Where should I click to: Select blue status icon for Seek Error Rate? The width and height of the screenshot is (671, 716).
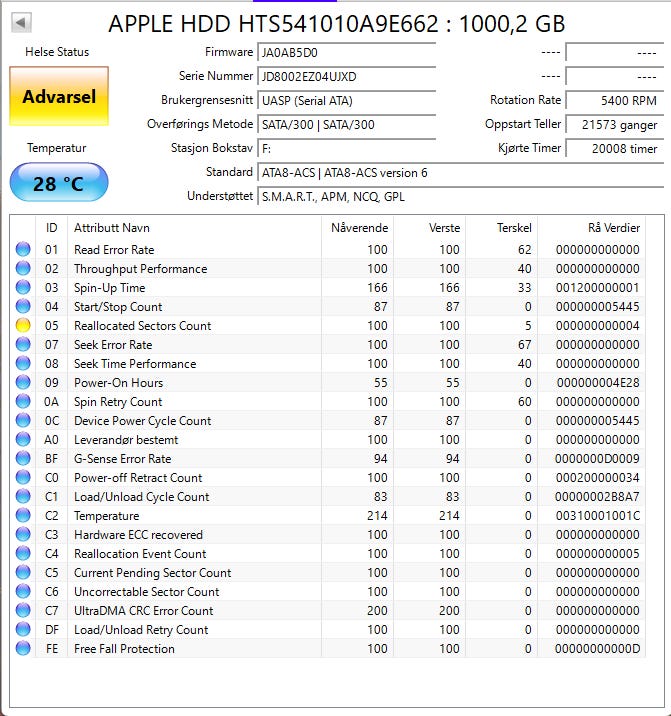23,344
